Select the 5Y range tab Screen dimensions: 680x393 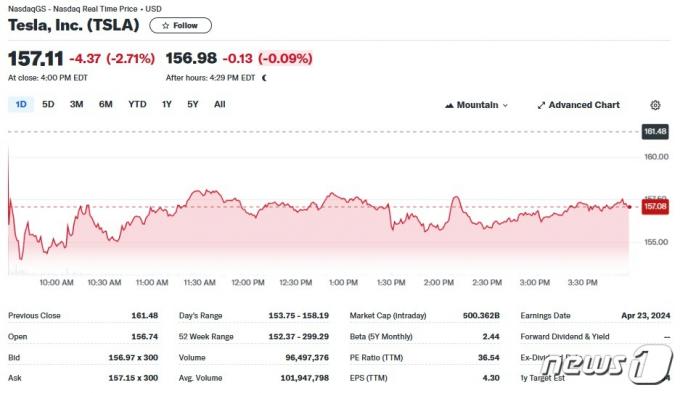click(x=193, y=105)
